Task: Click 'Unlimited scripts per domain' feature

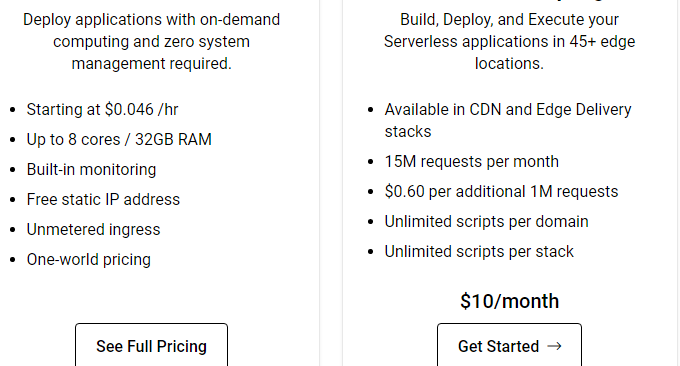Action: pyautogui.click(x=486, y=221)
